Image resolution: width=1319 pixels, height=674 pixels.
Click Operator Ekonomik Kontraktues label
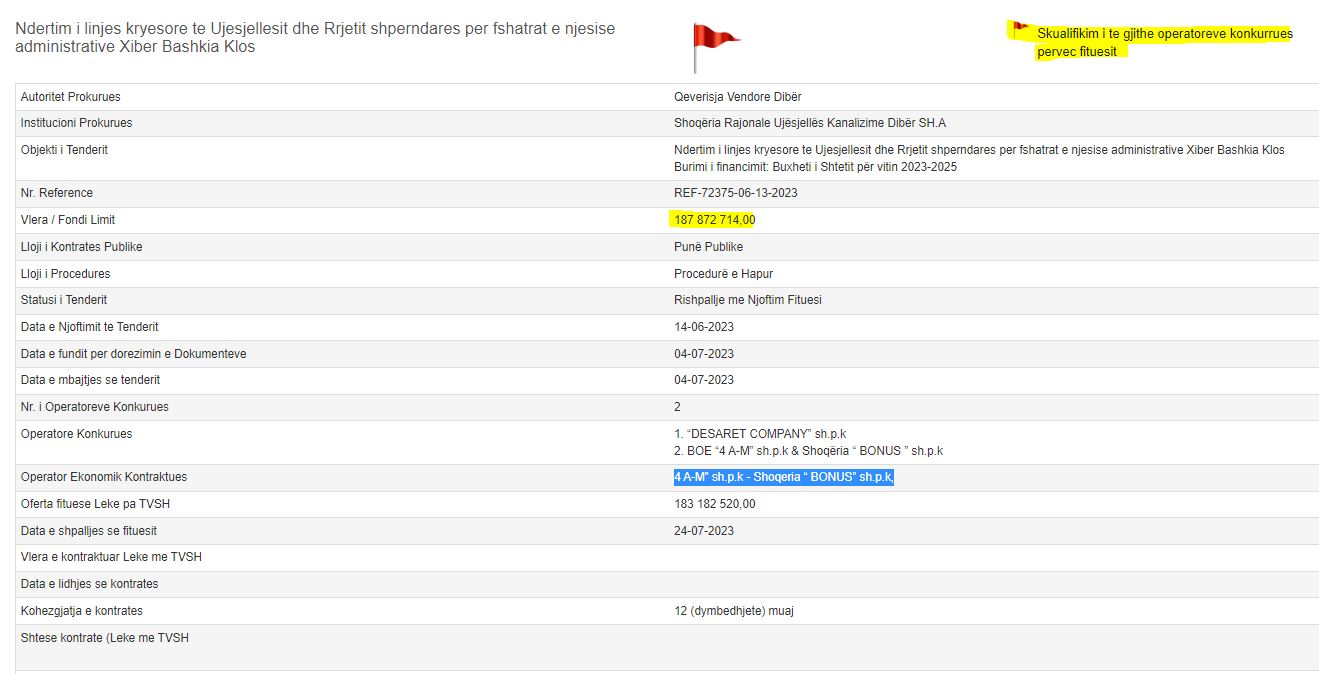(104, 477)
